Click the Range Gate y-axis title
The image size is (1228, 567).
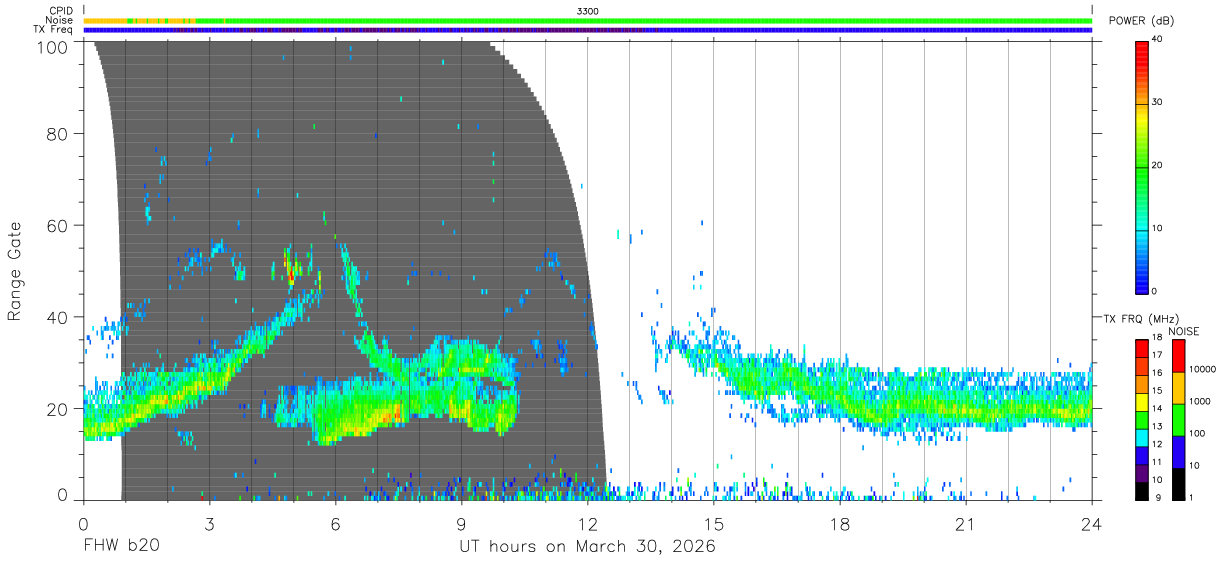click(16, 272)
